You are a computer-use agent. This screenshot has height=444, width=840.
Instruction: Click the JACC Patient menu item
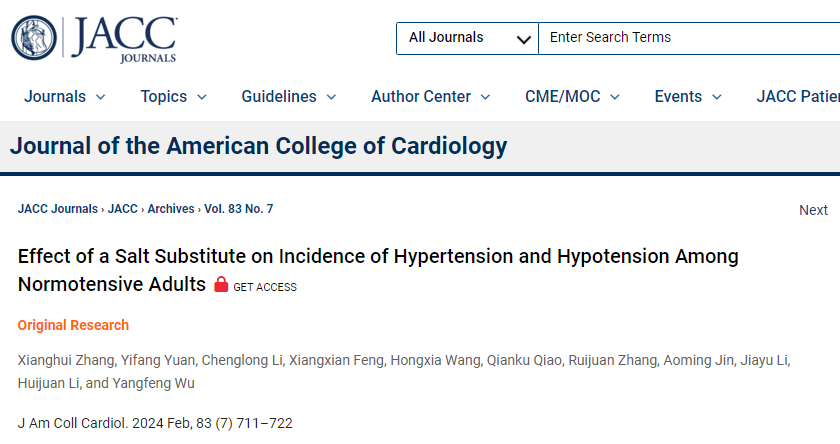coord(798,96)
